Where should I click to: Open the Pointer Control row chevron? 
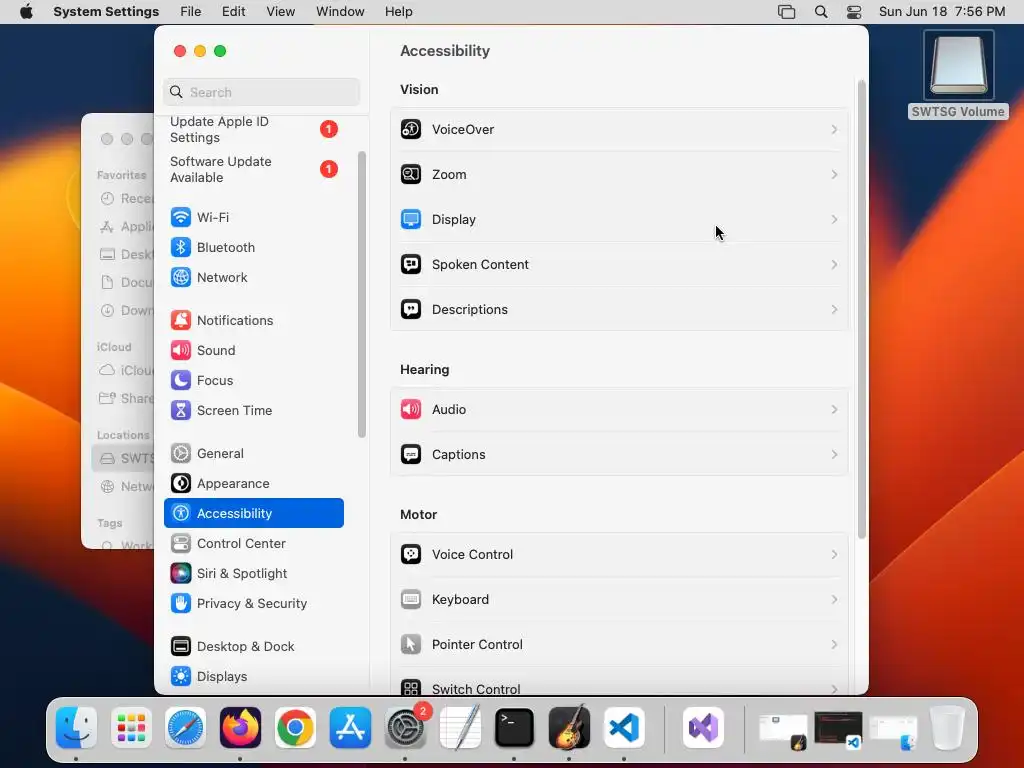pos(834,645)
